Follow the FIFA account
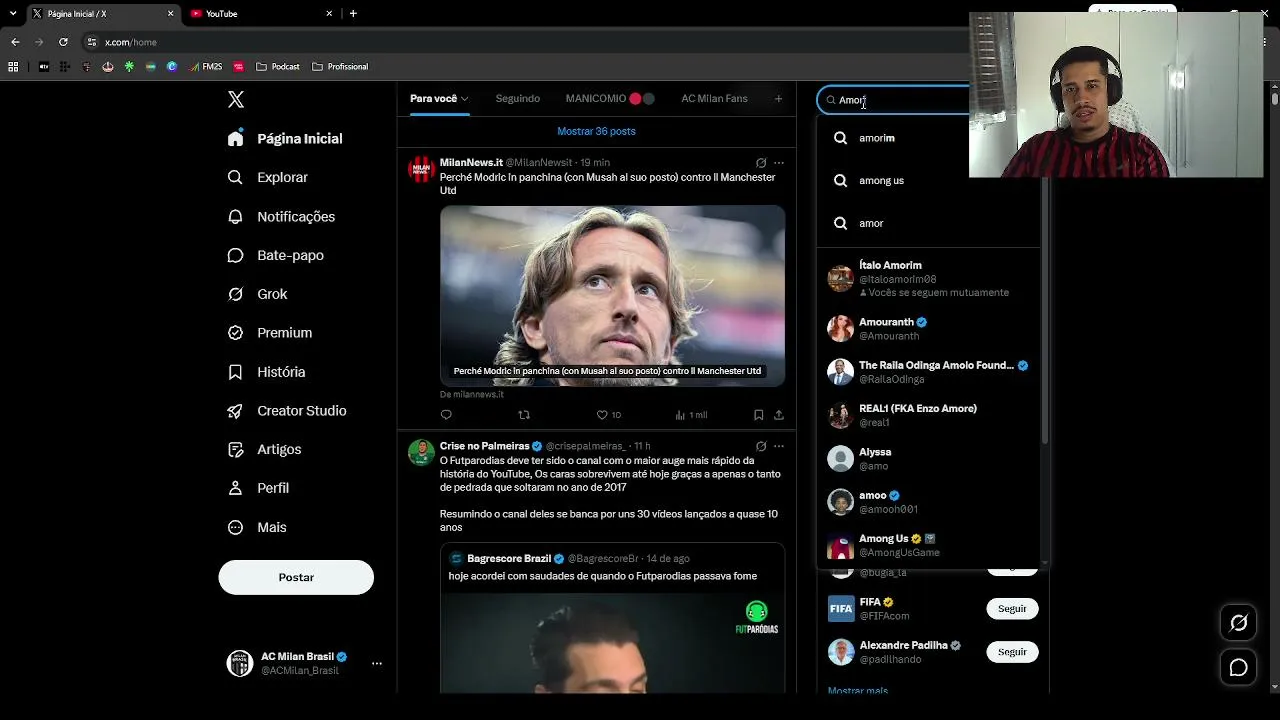The height and width of the screenshot is (720, 1280). click(1012, 608)
